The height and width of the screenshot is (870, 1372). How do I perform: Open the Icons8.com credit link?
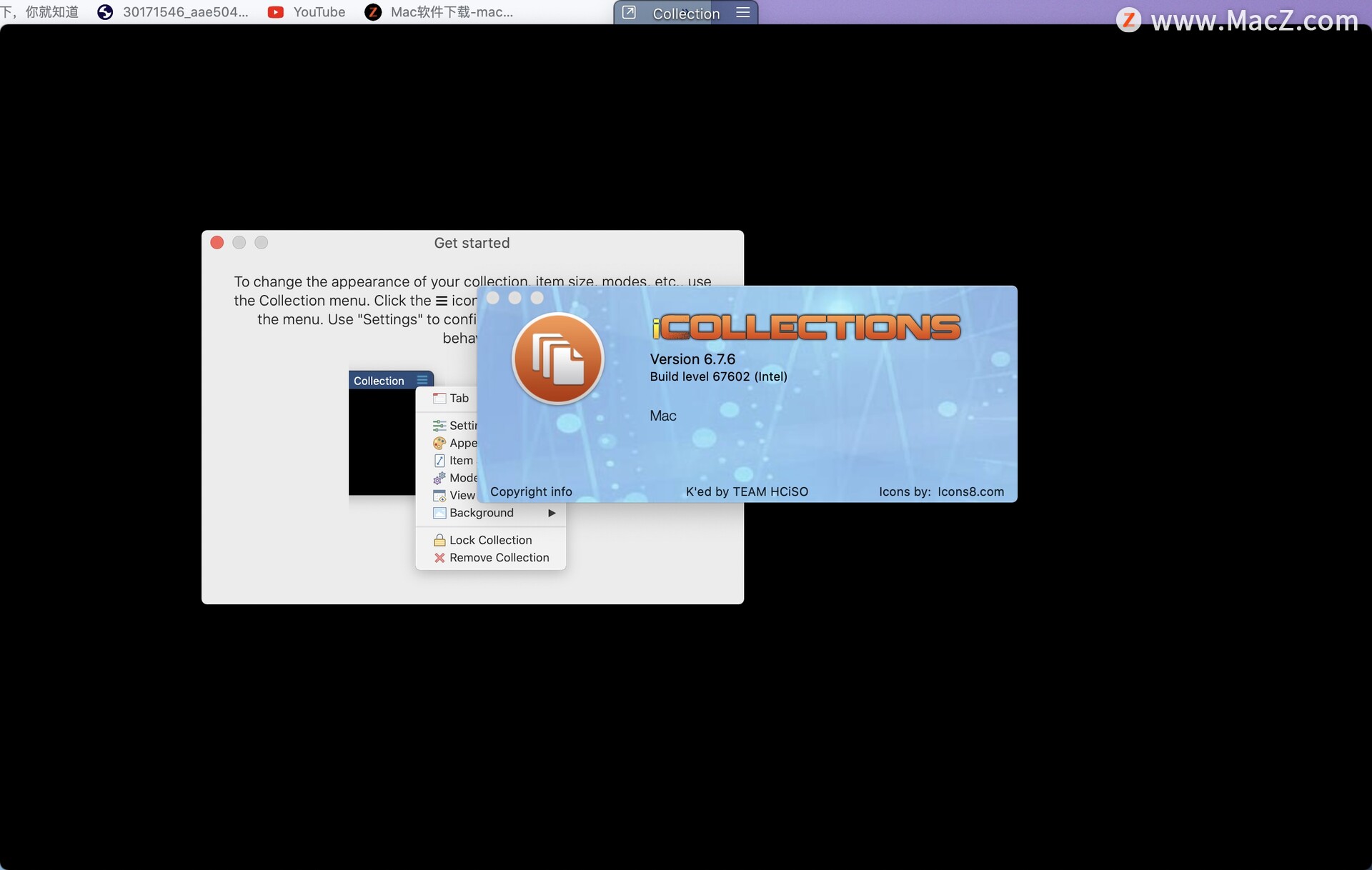[970, 491]
